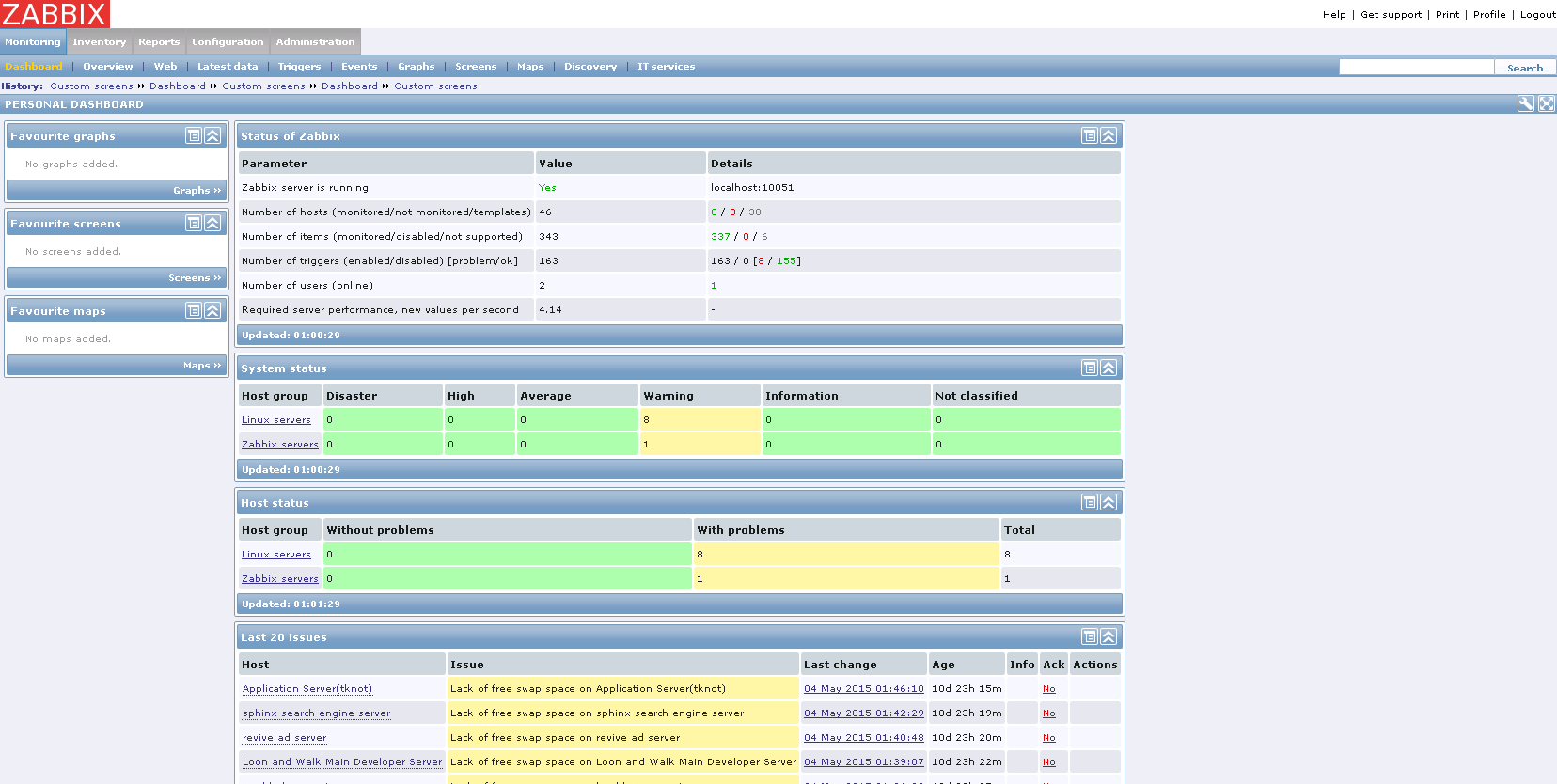Open the Configuration tab
This screenshot has height=784, width=1557.
(x=228, y=41)
